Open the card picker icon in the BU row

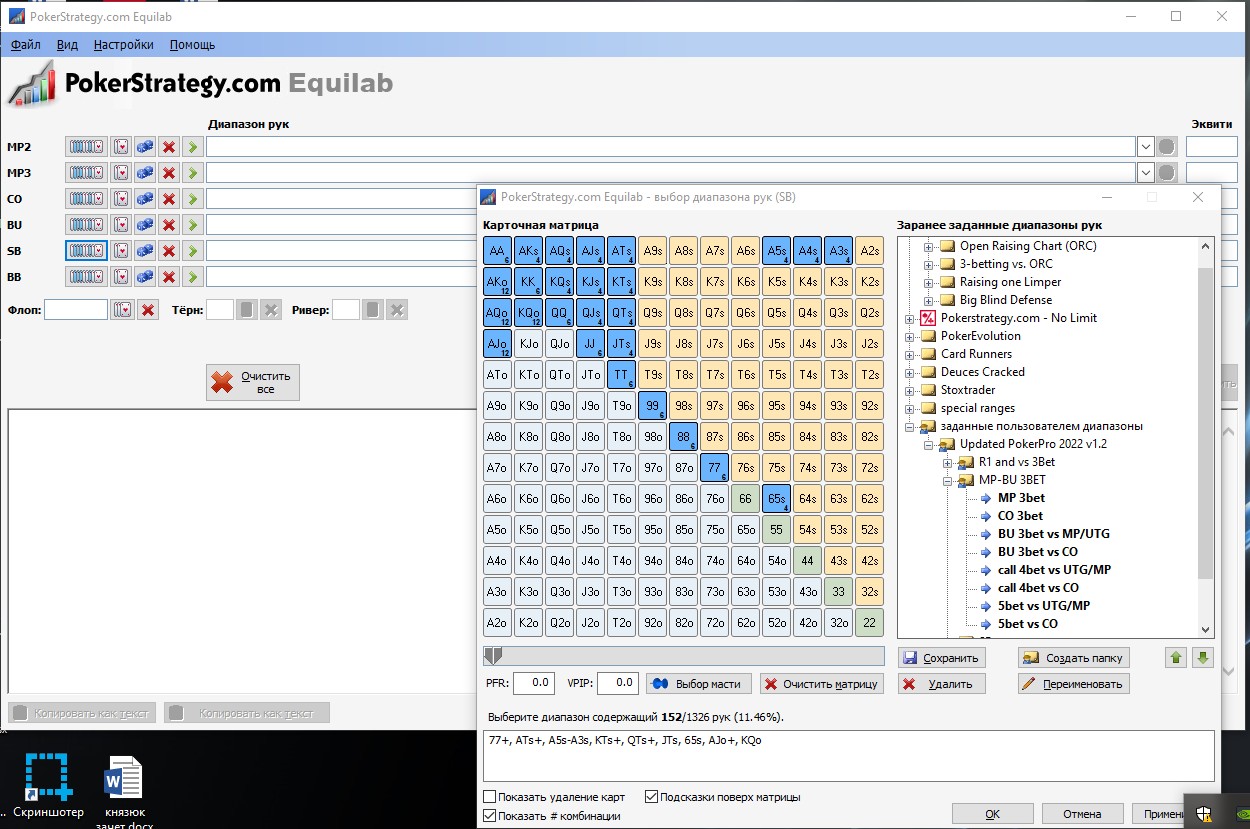pos(121,225)
